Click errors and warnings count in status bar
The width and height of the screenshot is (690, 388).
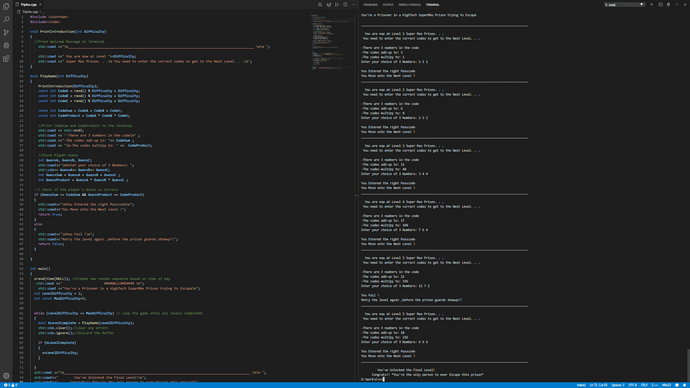(10, 385)
